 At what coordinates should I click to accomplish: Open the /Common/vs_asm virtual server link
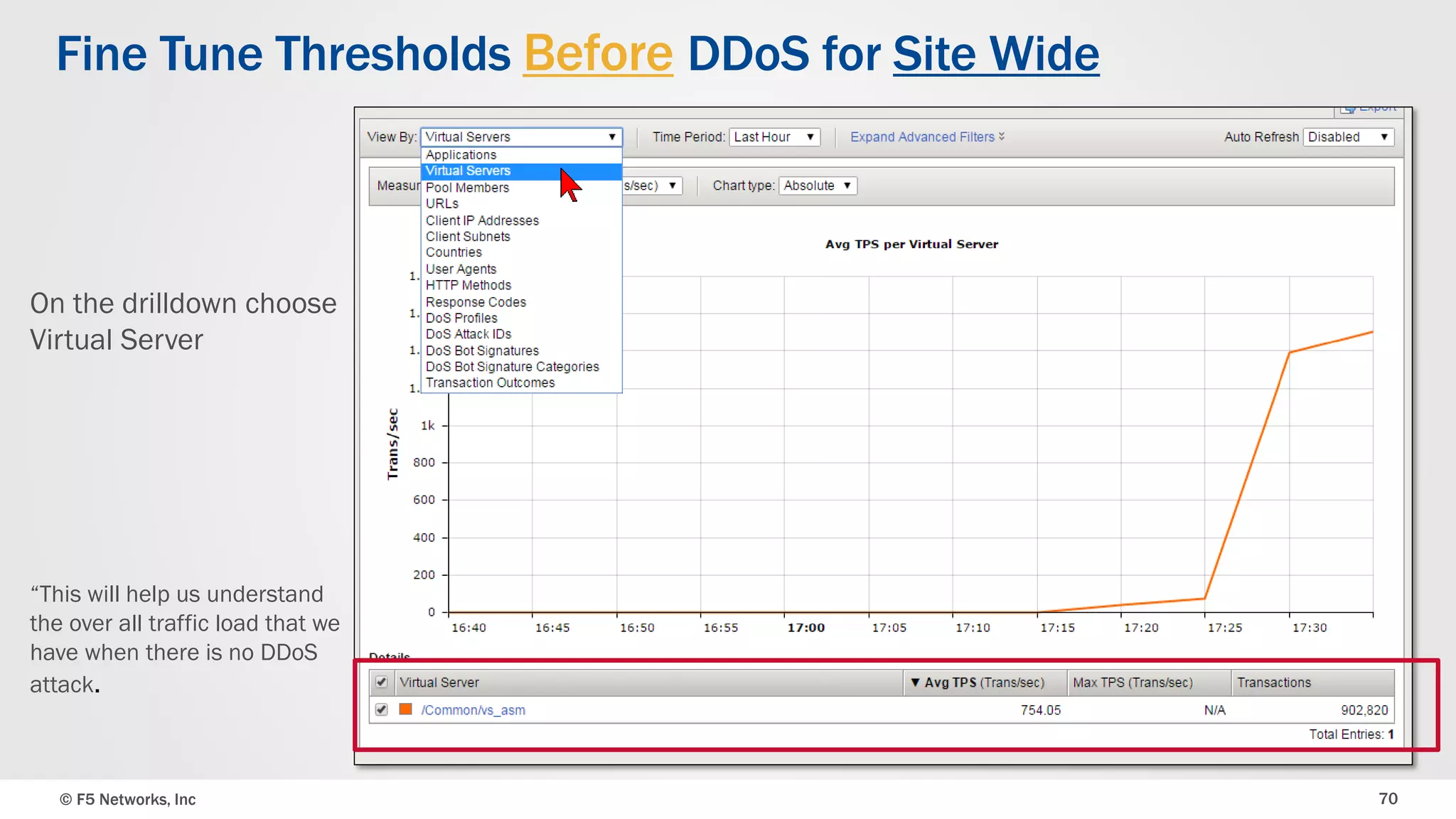(x=473, y=710)
